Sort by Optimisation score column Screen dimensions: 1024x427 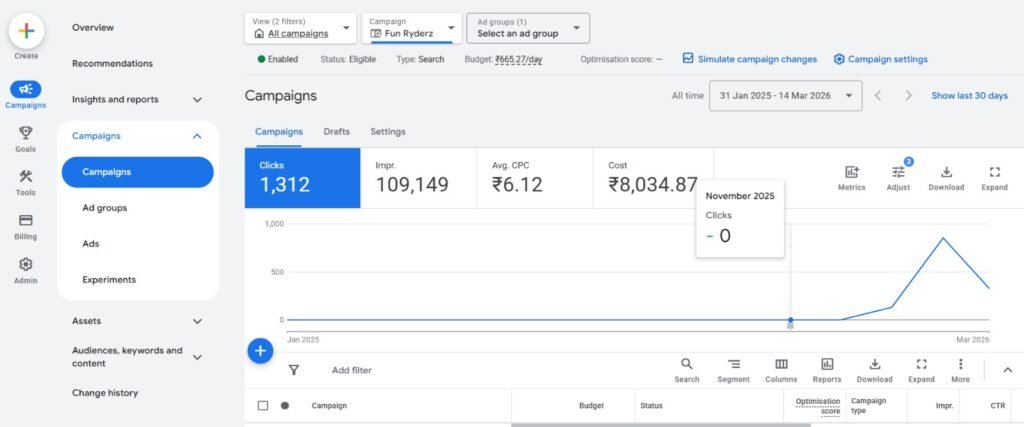click(818, 405)
